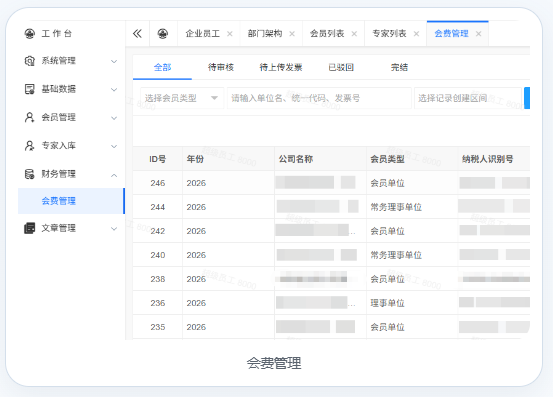Click the blue search button

(x=527, y=98)
